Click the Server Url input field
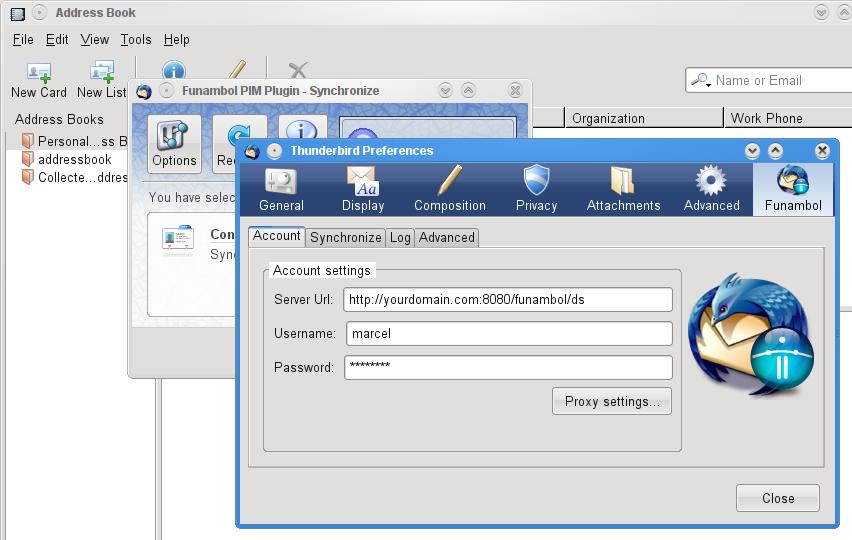The width and height of the screenshot is (852, 540). click(x=508, y=300)
